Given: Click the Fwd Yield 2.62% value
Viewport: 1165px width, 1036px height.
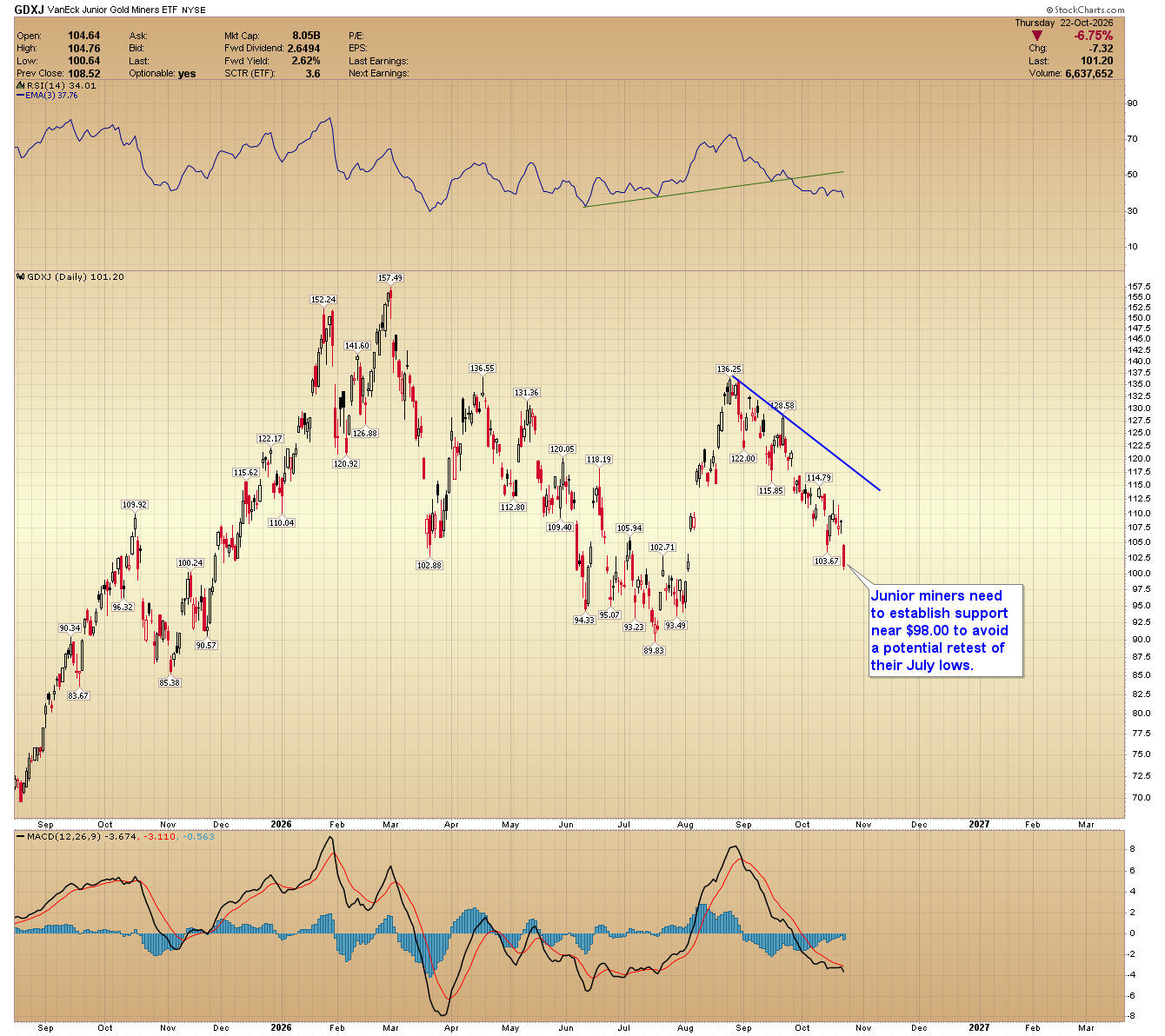Looking at the screenshot, I should [x=306, y=61].
